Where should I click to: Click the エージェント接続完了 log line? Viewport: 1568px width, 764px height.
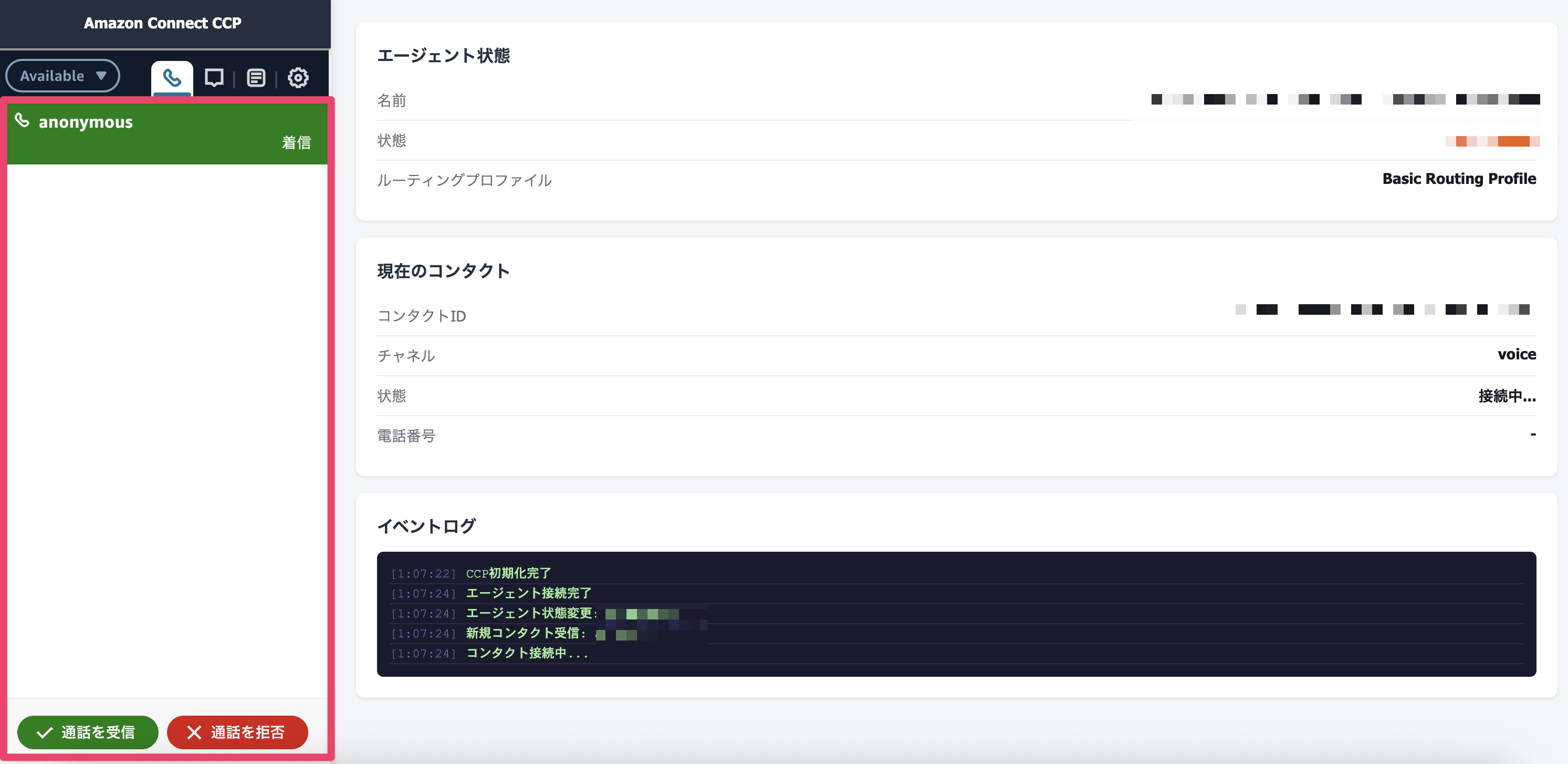(528, 593)
